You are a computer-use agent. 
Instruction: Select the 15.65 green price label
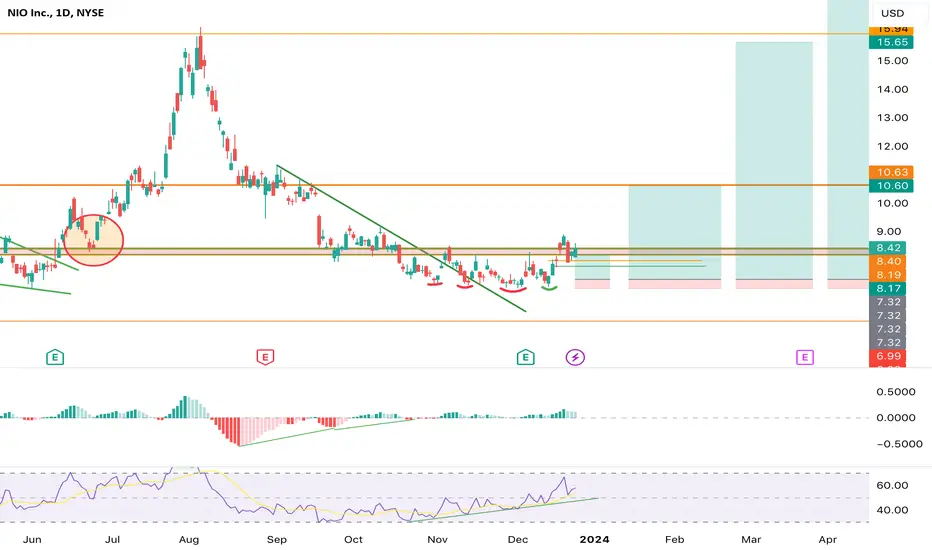tap(891, 42)
